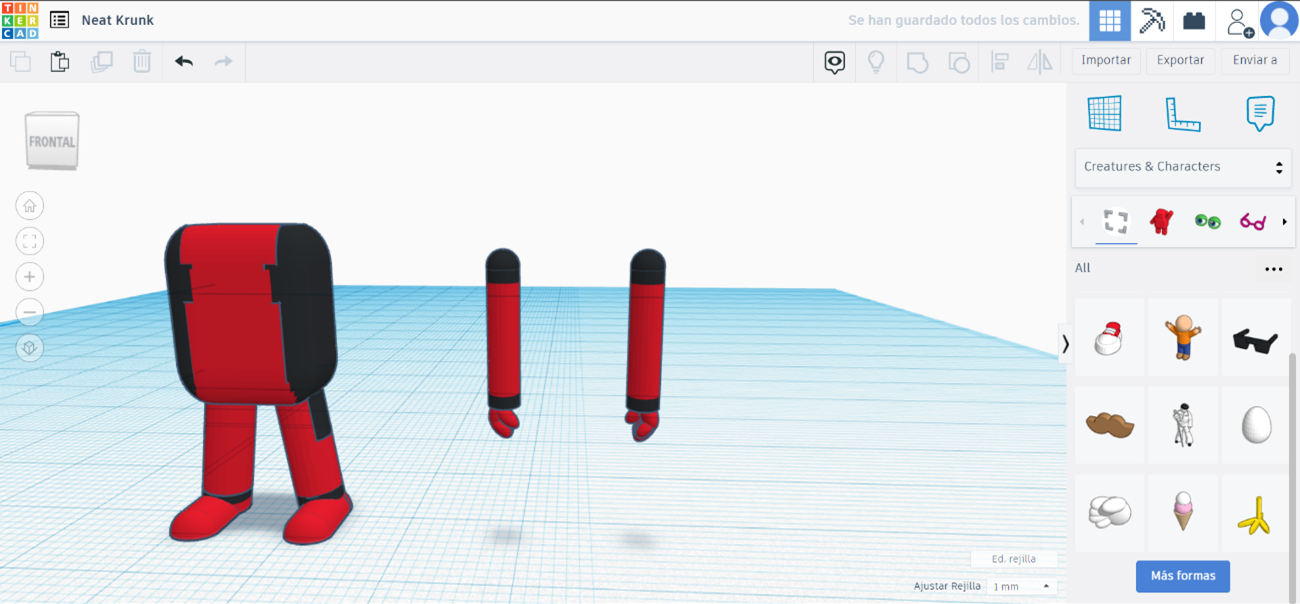Open the Creatures & Characters category dropdown
1300x604 pixels.
tap(1183, 167)
